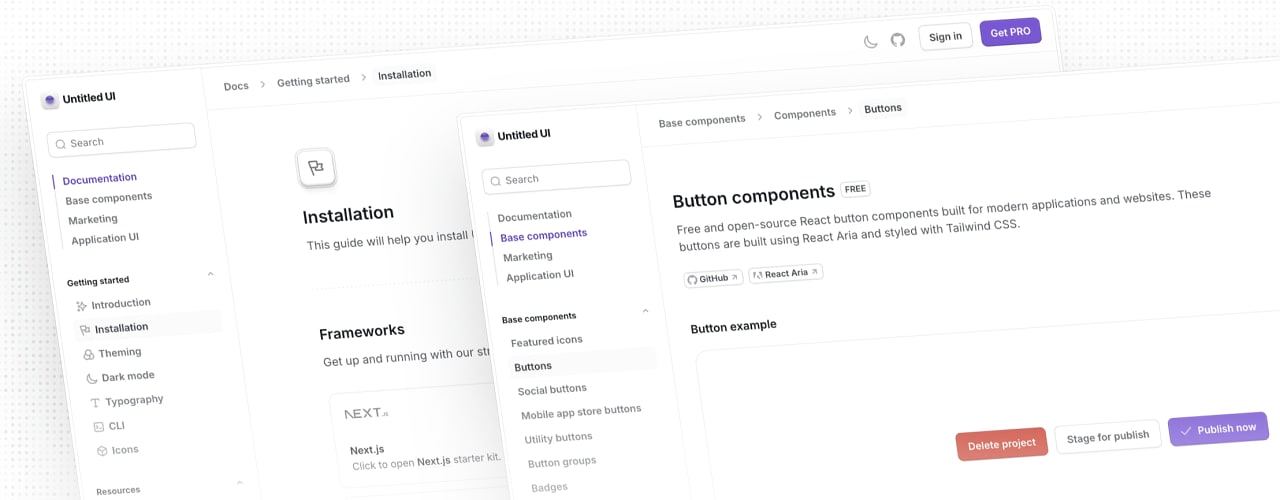The height and width of the screenshot is (500, 1280).
Task: Click the Typography icon in sidebar
Action: pyautogui.click(x=95, y=403)
